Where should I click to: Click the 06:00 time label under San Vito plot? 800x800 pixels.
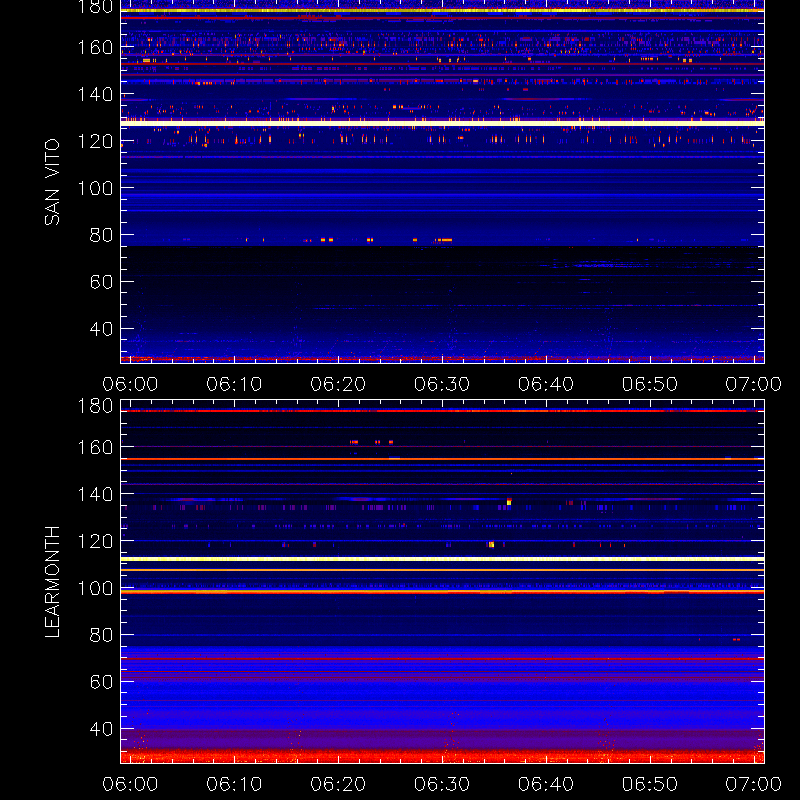[x=130, y=384]
